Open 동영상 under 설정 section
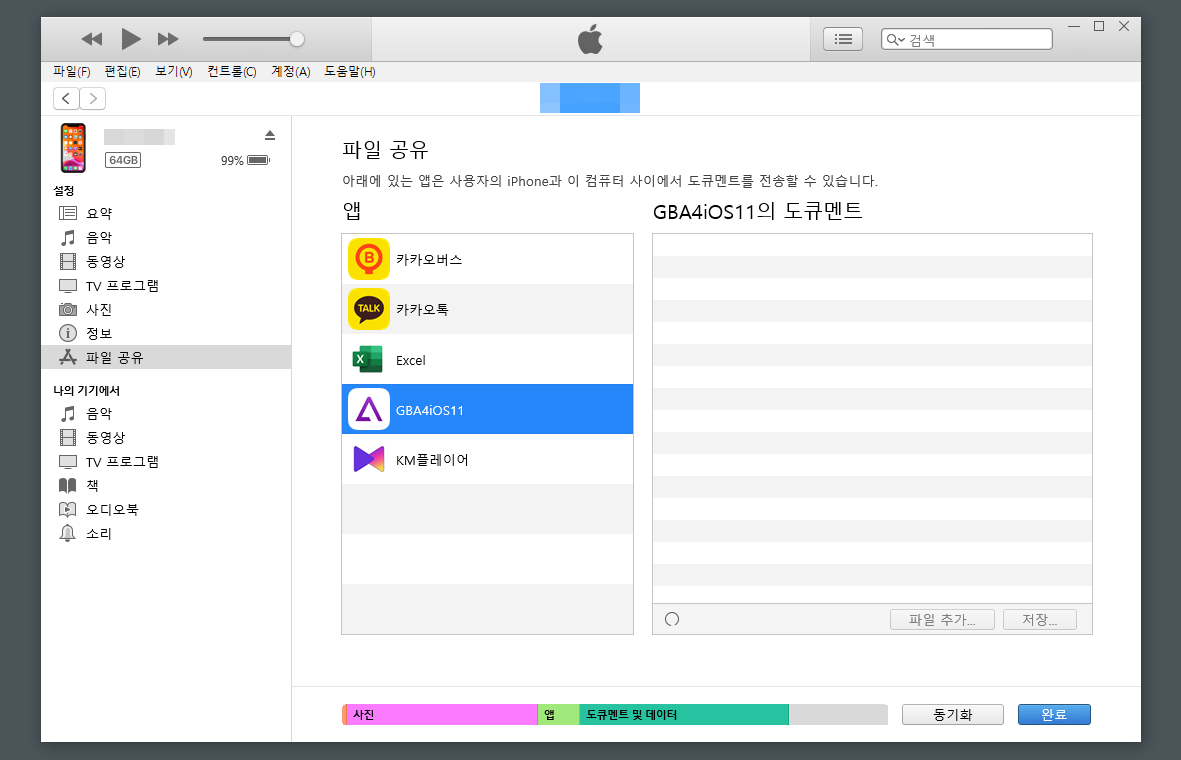The image size is (1181, 760). (166, 261)
